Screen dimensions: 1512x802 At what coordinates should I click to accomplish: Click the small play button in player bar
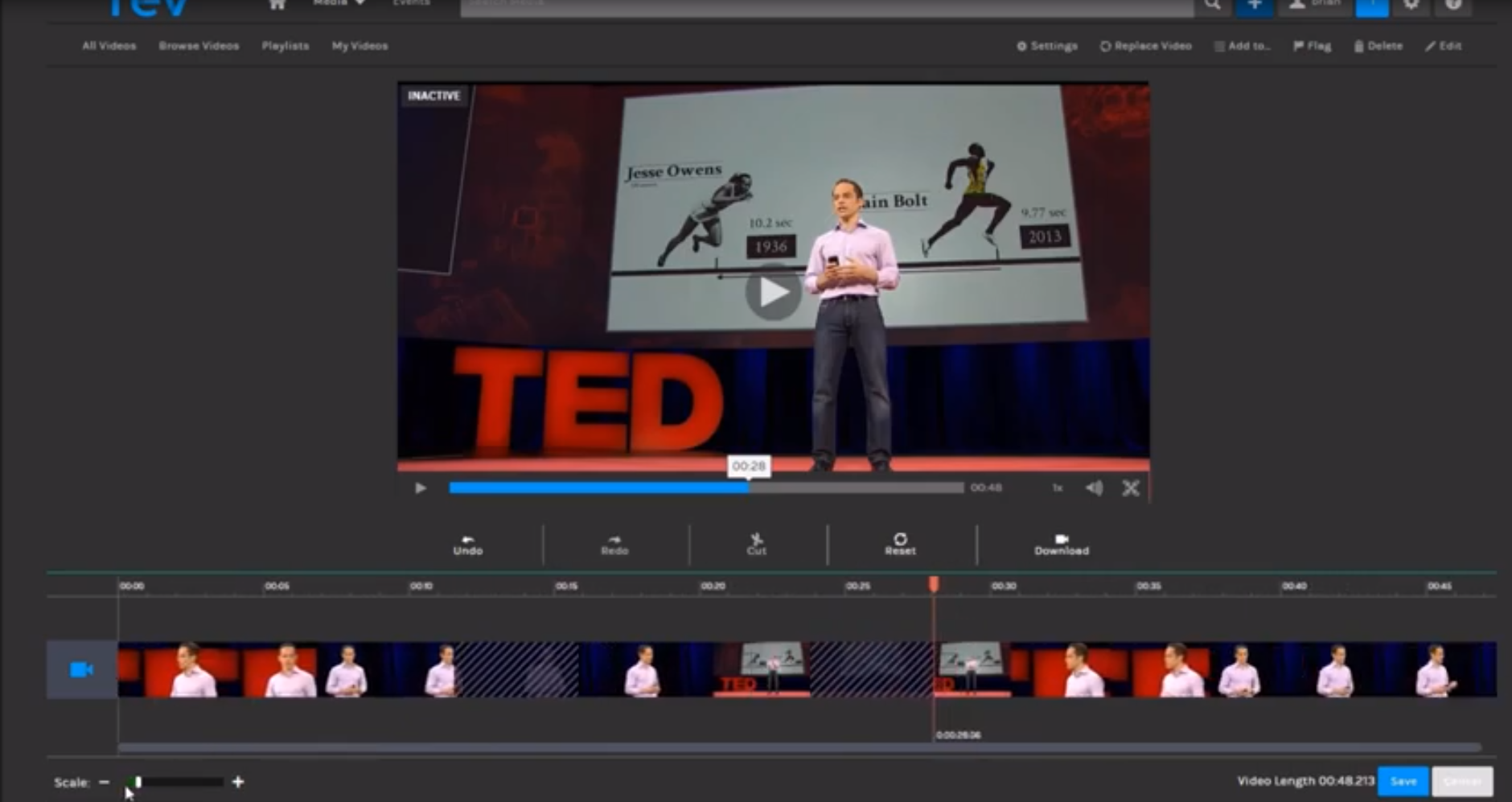(420, 488)
